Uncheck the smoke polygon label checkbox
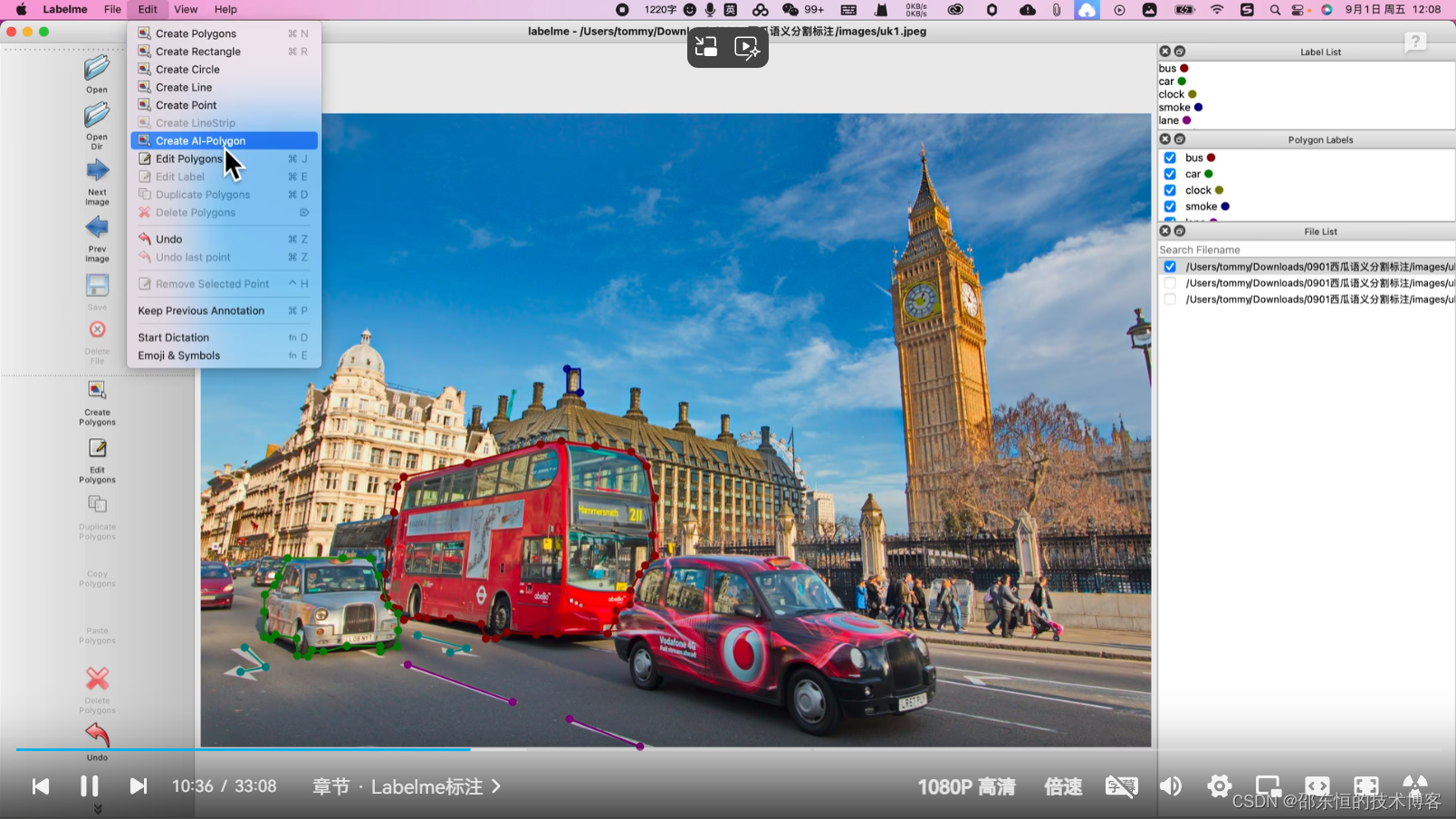 point(1170,206)
